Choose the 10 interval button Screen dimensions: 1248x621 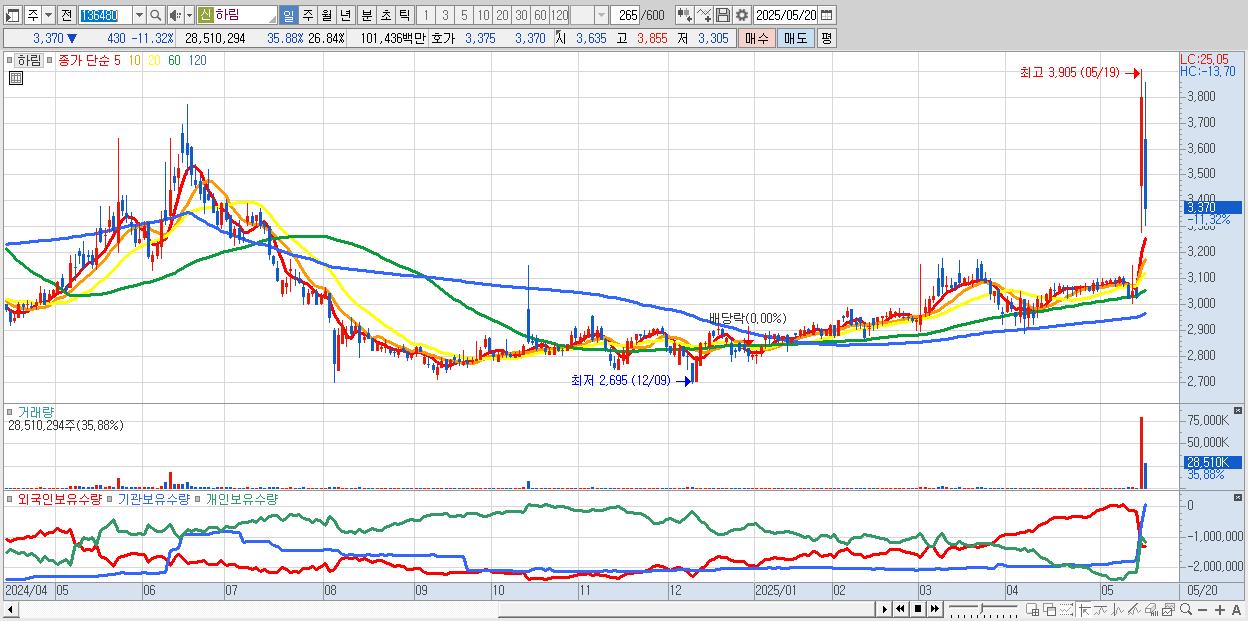pyautogui.click(x=483, y=15)
